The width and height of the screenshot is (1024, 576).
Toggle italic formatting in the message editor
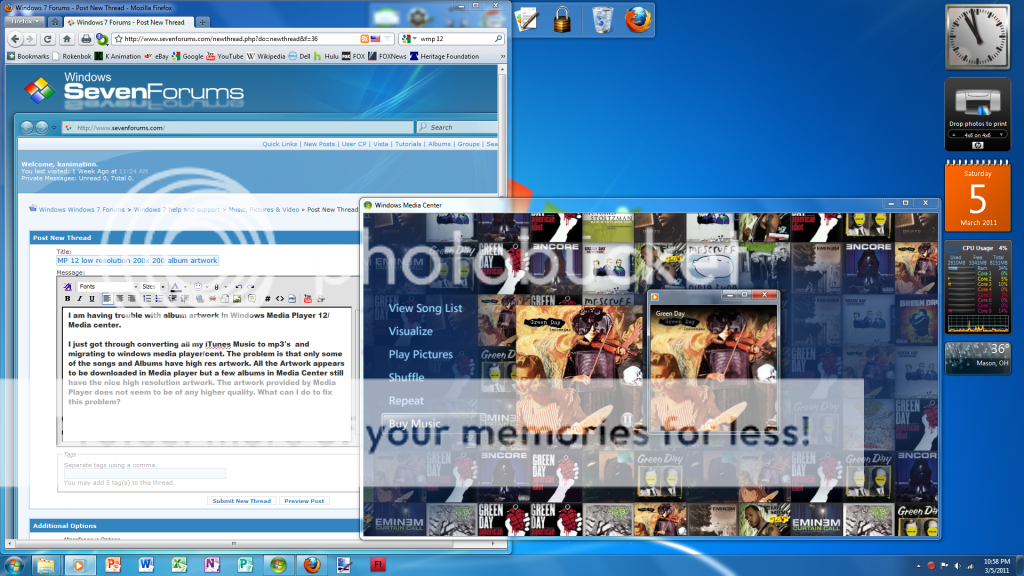tap(79, 298)
